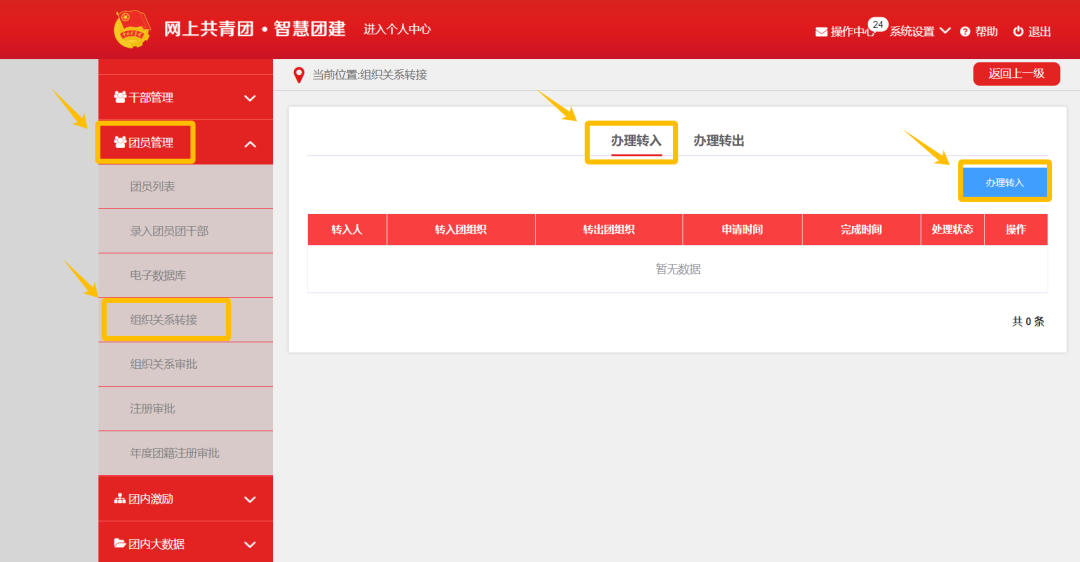Click the people icon beside 团员管理
The image size is (1080, 562).
[120, 142]
